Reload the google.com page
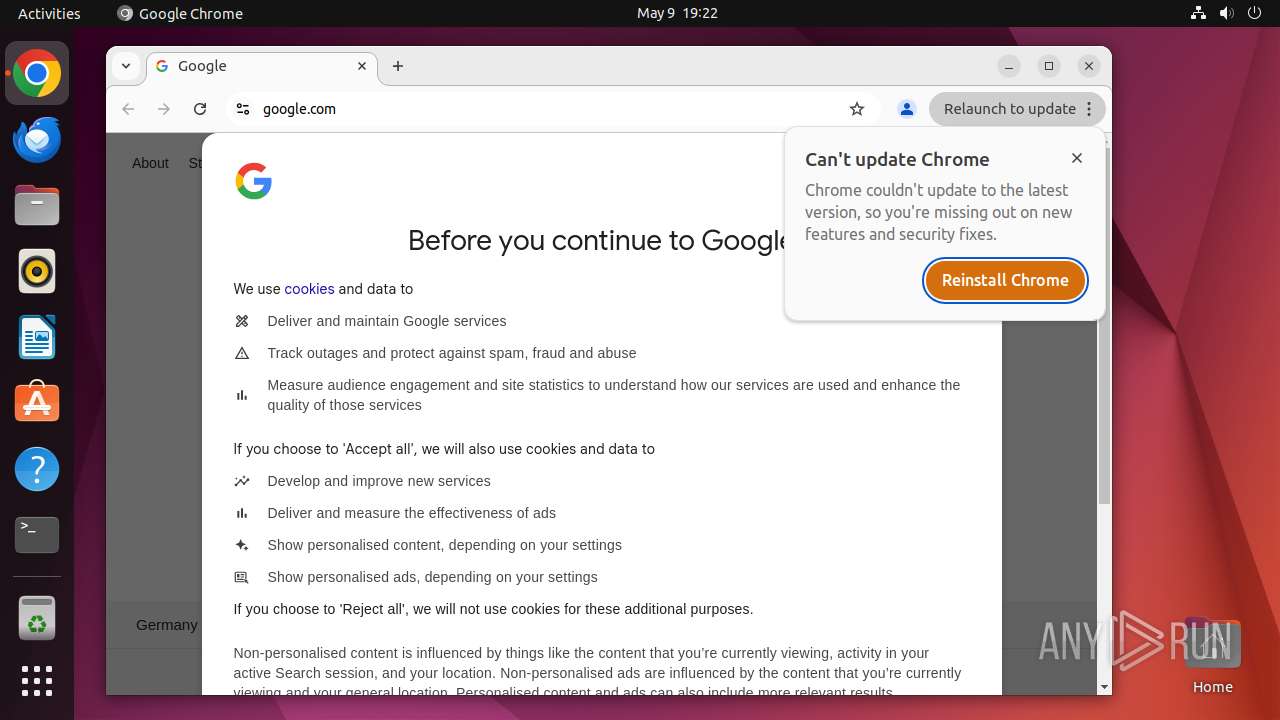The width and height of the screenshot is (1280, 720). pos(200,109)
